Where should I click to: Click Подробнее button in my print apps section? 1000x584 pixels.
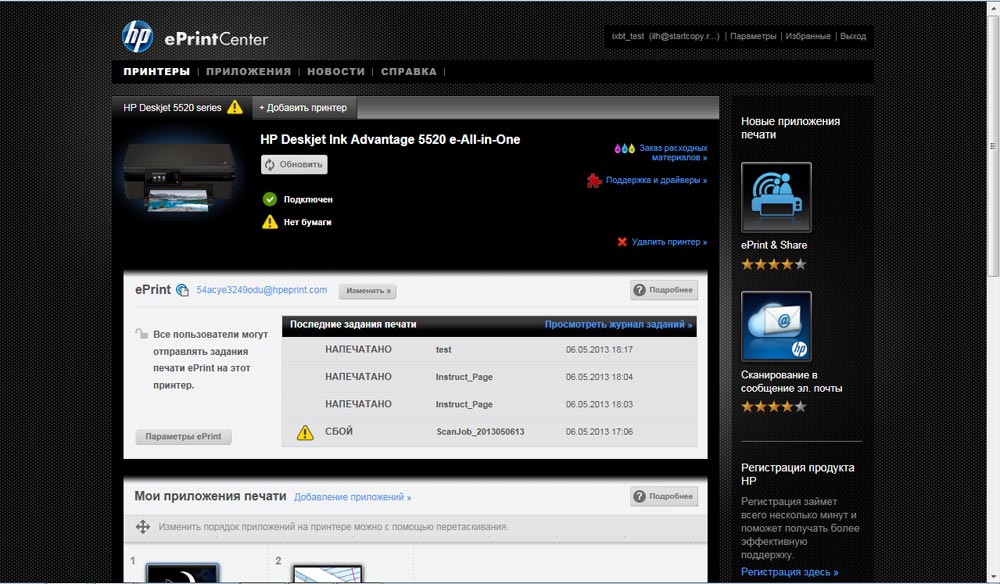[664, 497]
